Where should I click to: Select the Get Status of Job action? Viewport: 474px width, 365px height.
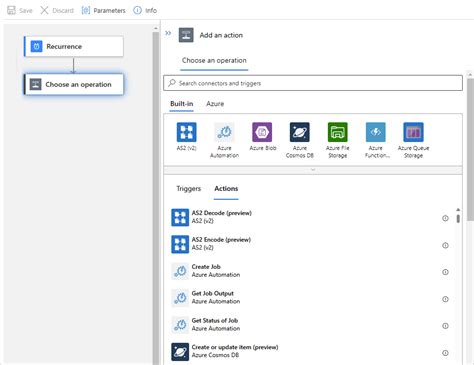pyautogui.click(x=309, y=325)
